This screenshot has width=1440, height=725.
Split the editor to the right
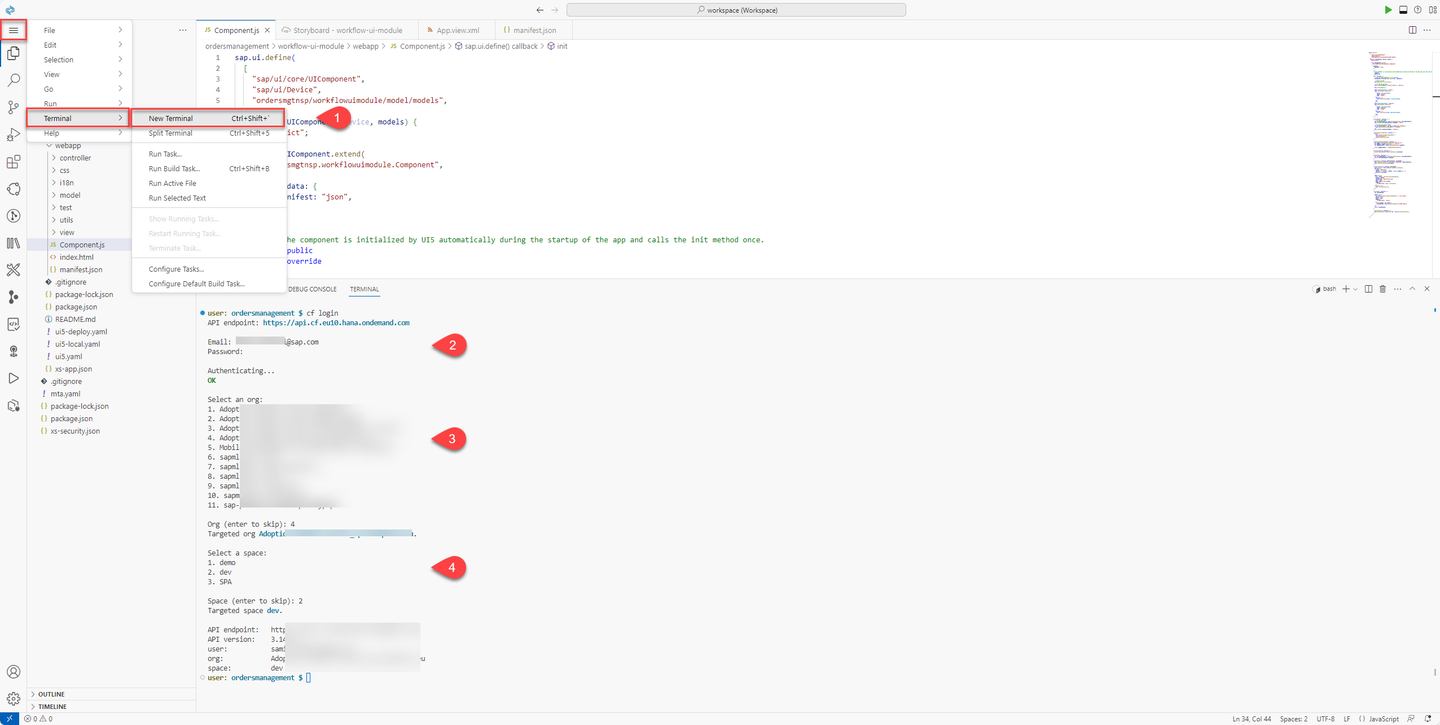click(1413, 30)
